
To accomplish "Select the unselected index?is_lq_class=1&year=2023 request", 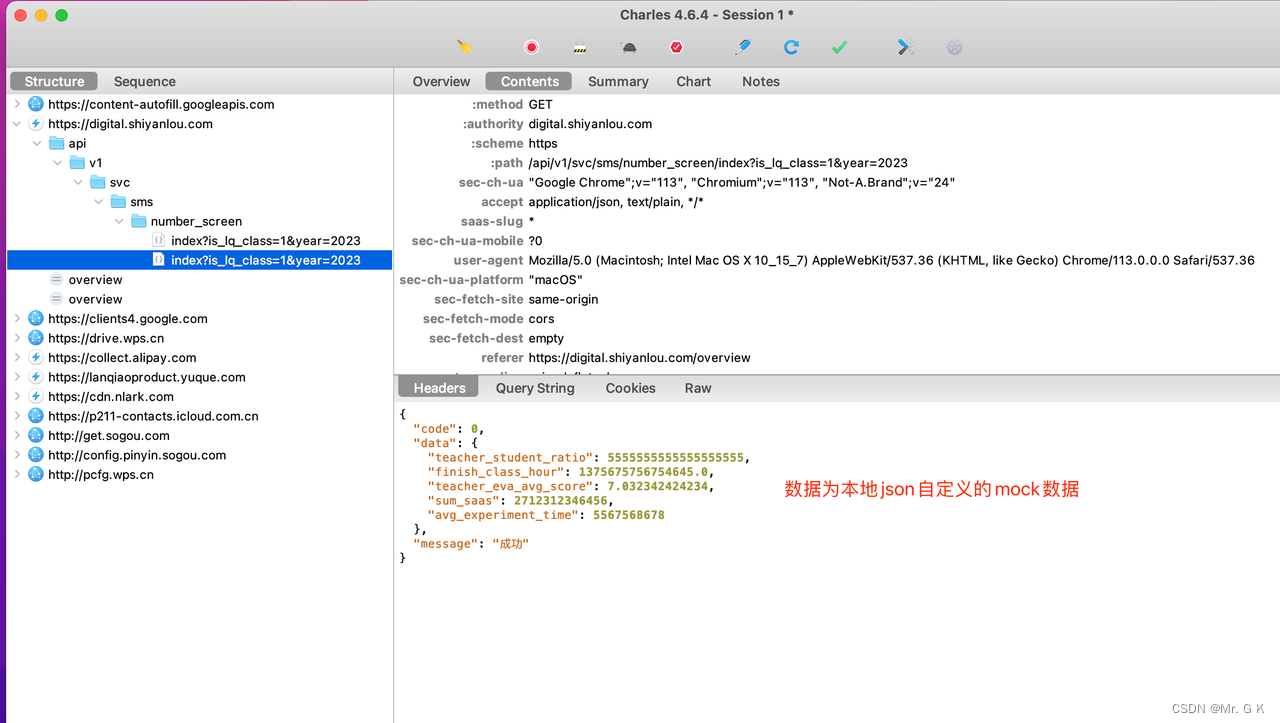I will 265,241.
